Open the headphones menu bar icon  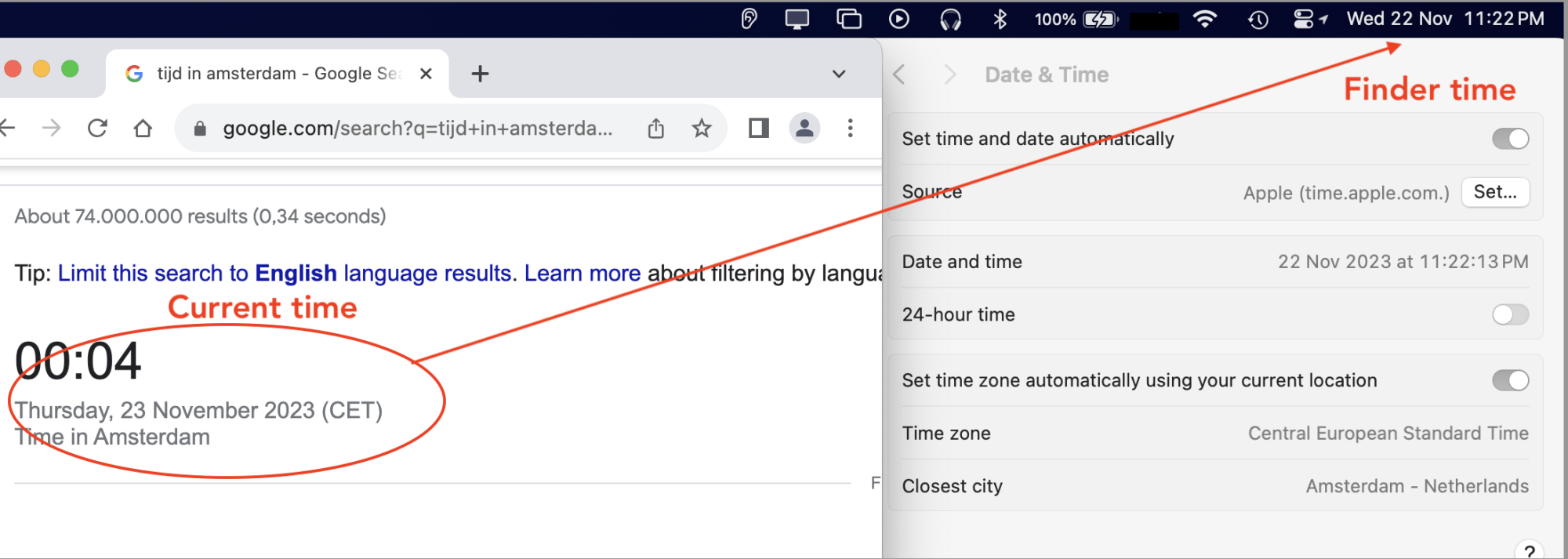coord(950,19)
